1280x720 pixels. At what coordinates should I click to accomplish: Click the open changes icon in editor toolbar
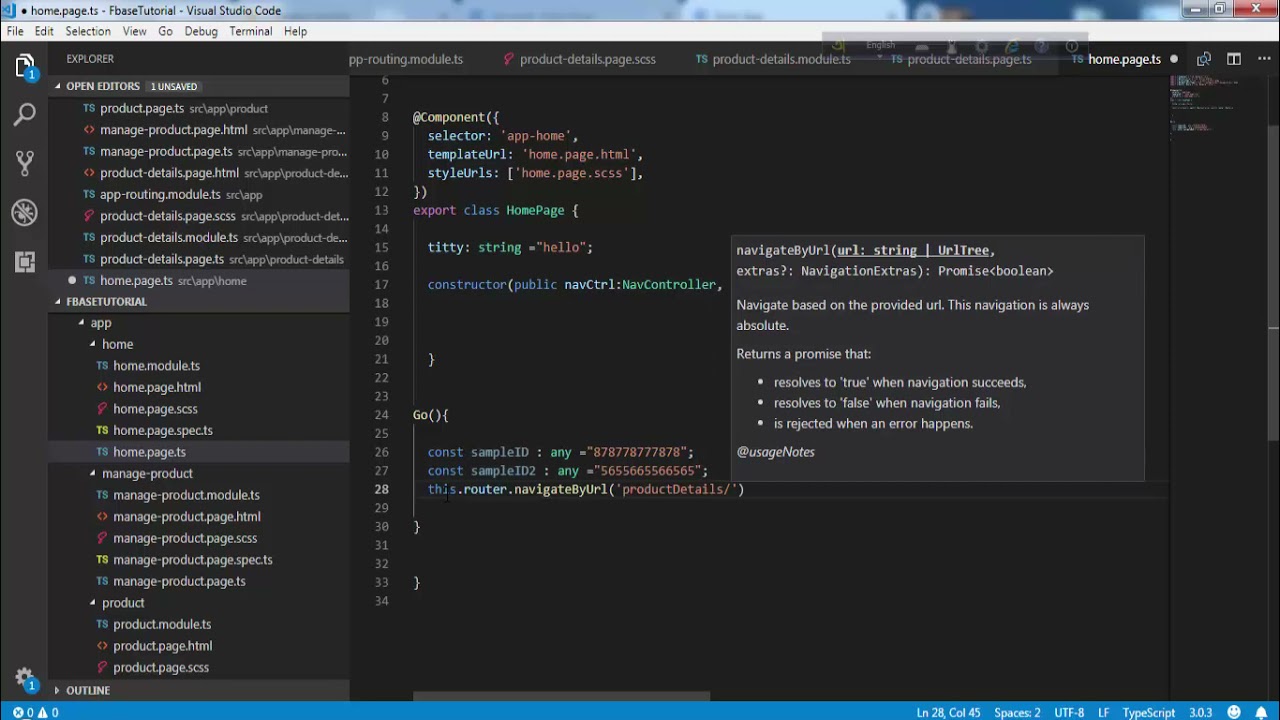1204,59
